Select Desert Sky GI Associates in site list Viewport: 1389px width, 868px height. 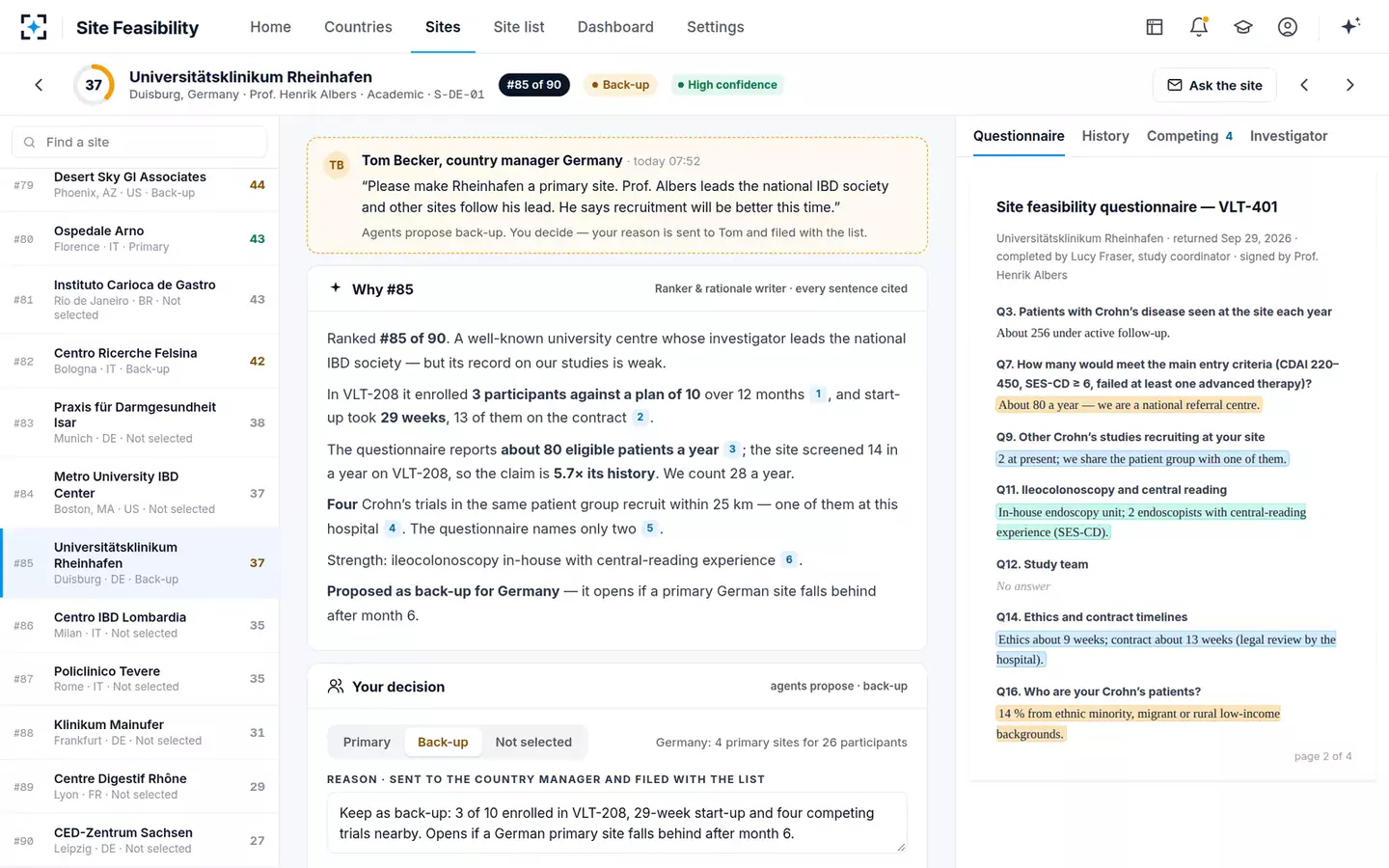coord(140,184)
